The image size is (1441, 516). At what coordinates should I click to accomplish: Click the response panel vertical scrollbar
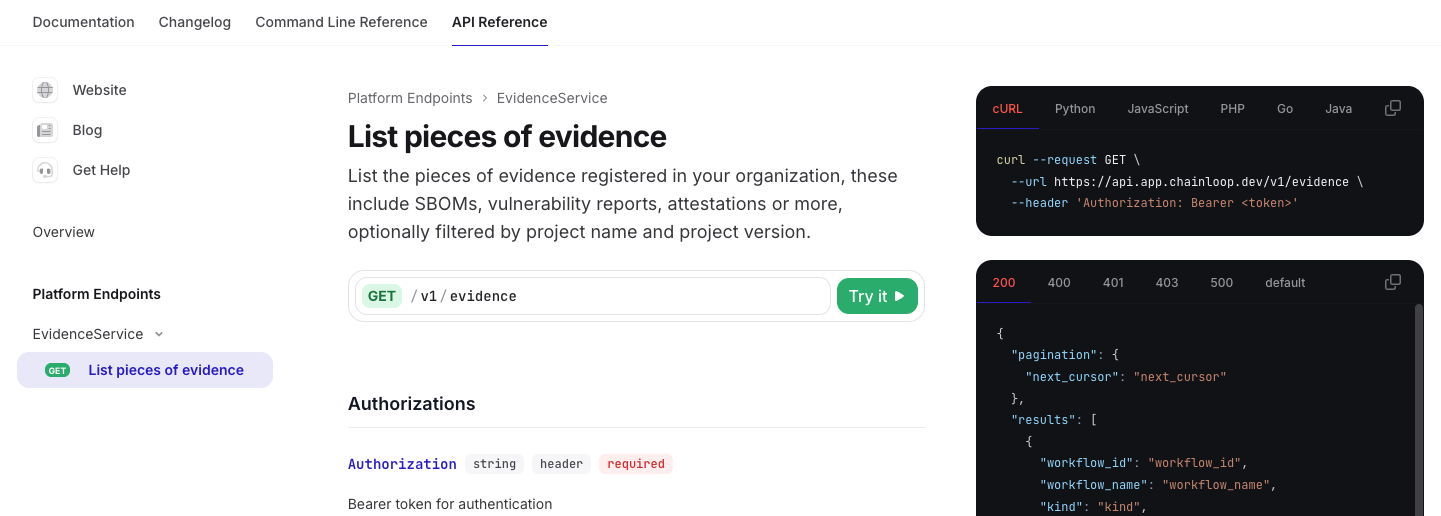point(1418,410)
